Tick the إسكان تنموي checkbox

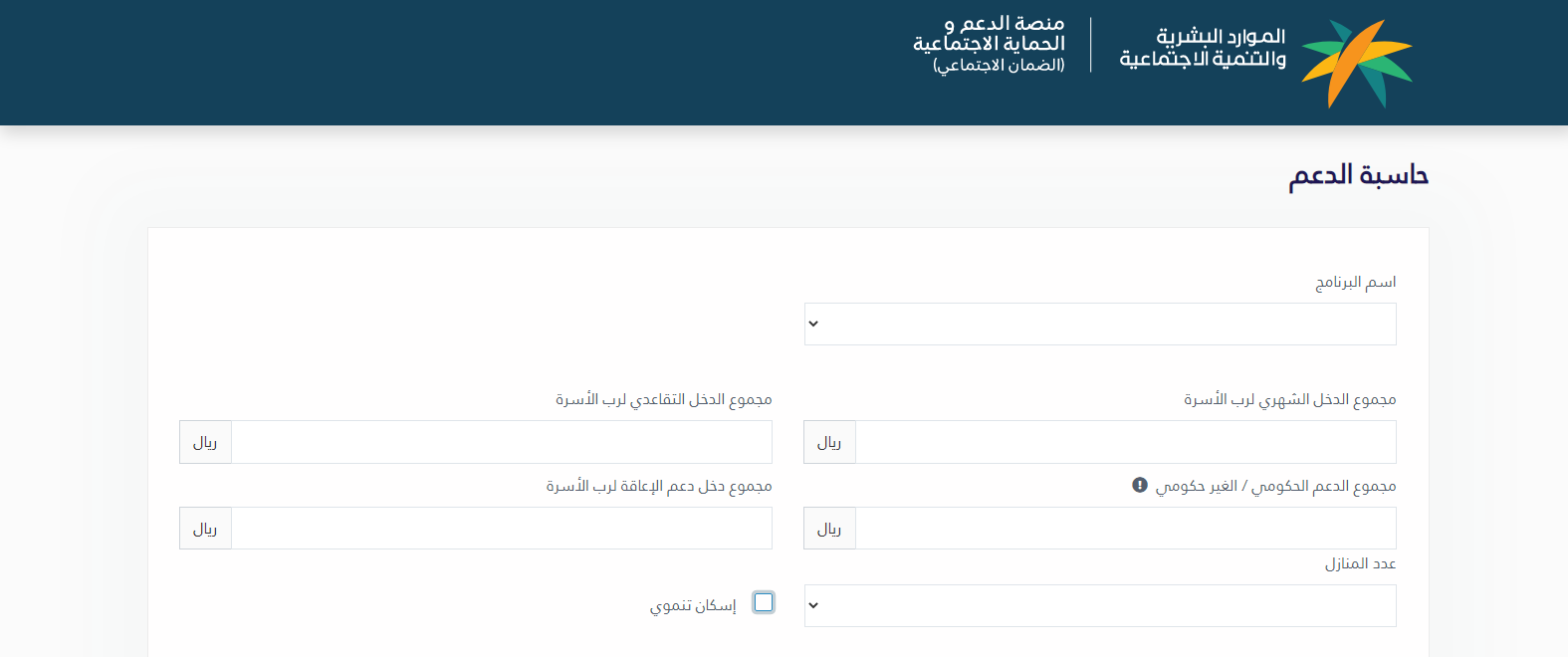(764, 602)
